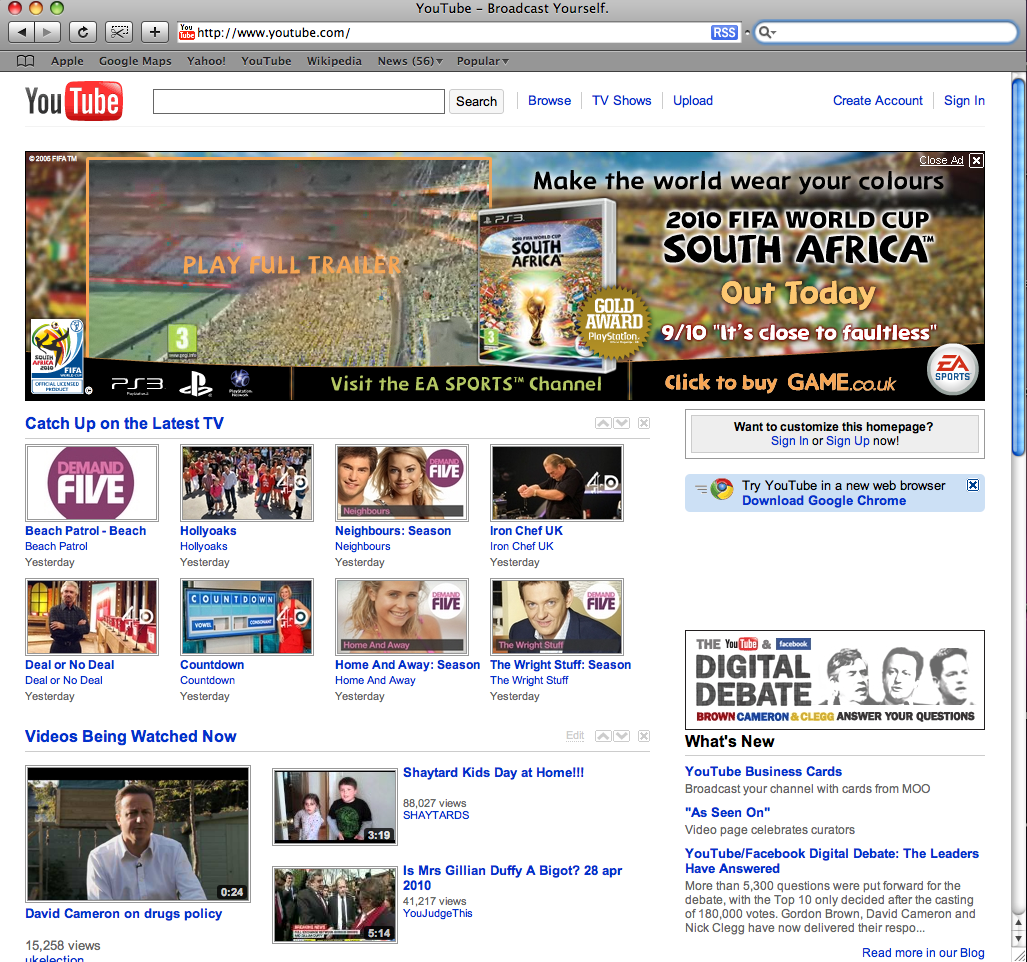Open the YouTube bookmark in bookmarks bar
The height and width of the screenshot is (962, 1027).
point(266,61)
